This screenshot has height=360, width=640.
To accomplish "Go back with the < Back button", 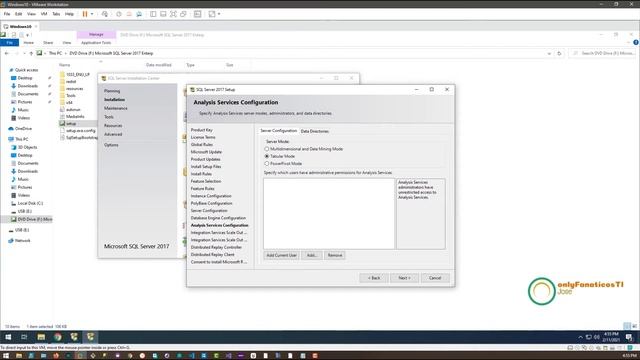I will [x=374, y=278].
